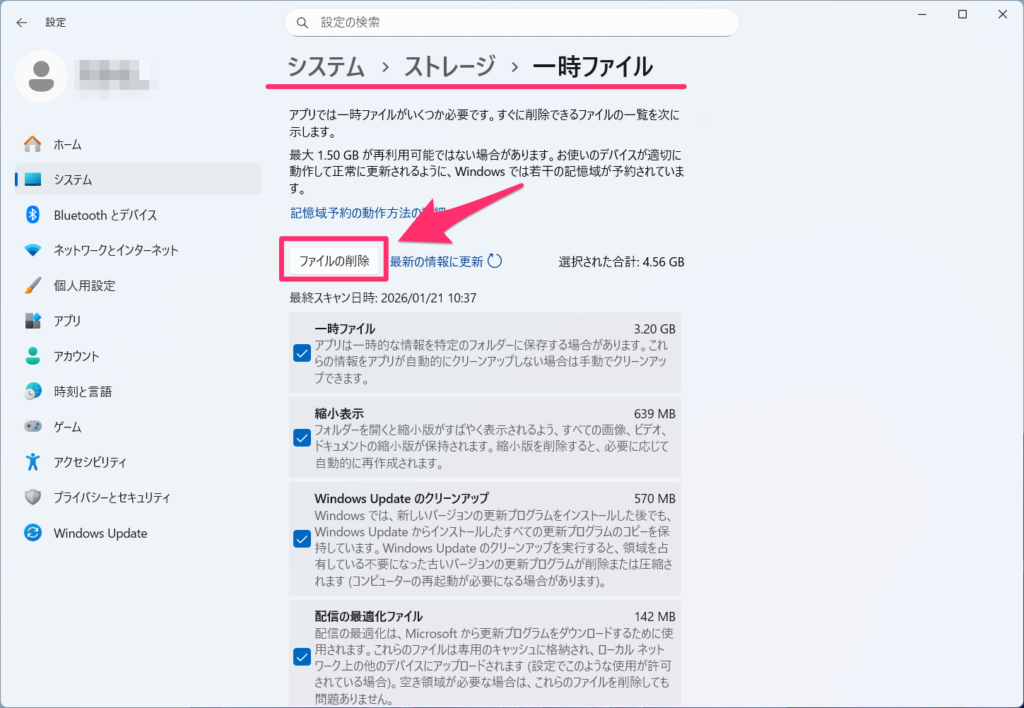The height and width of the screenshot is (708, 1024).
Task: Open the アプリ icon in sidebar
Action: [33, 321]
